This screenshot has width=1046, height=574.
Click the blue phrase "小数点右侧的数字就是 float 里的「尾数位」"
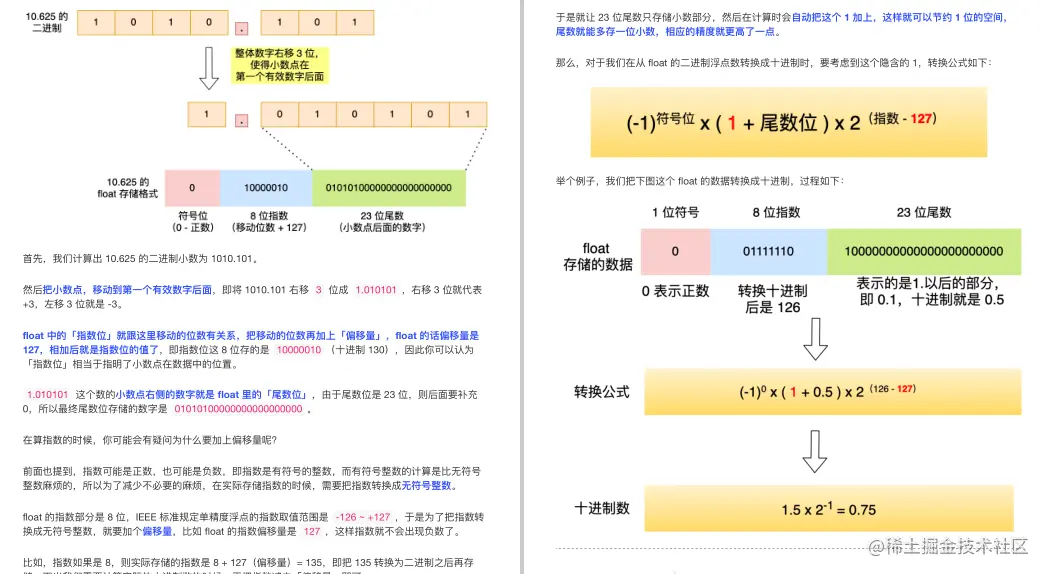pos(212,394)
